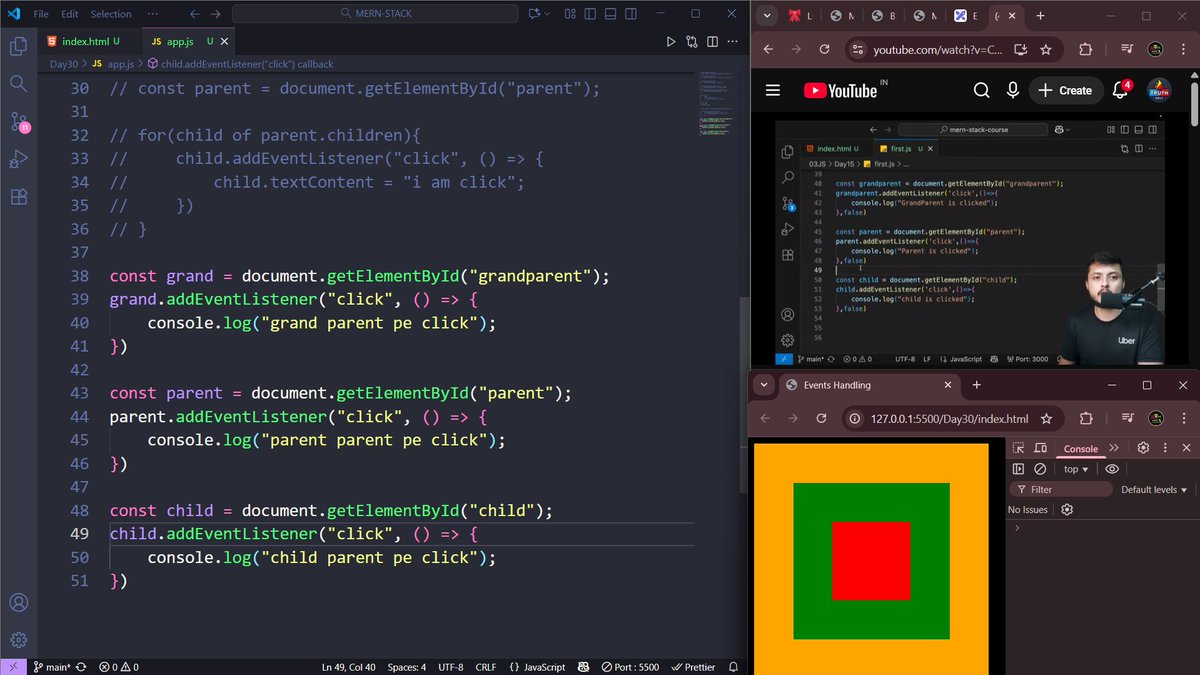Go forward with VS Code navigation arrow

(216, 14)
